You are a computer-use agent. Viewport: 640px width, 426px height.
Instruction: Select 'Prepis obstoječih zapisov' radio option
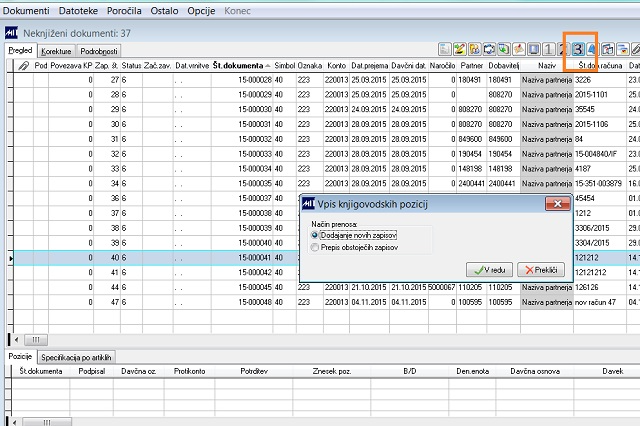[x=316, y=246]
